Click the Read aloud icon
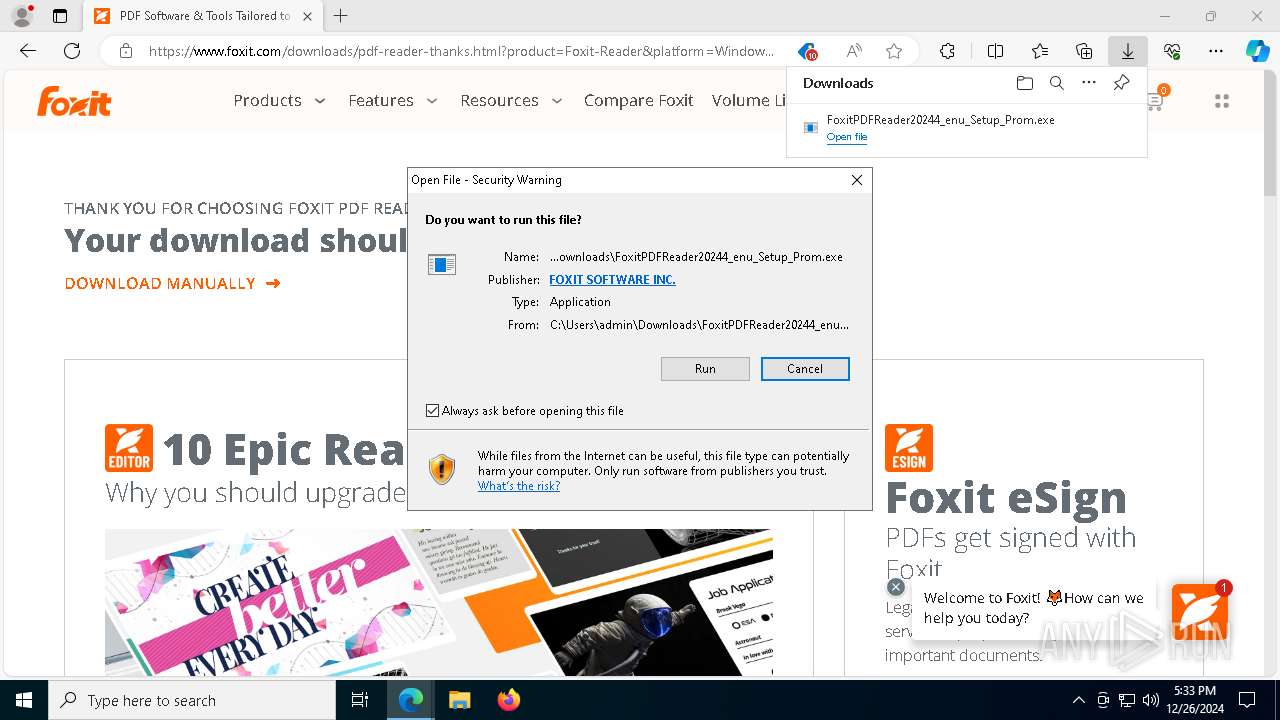This screenshot has height=720, width=1280. pyautogui.click(x=854, y=51)
